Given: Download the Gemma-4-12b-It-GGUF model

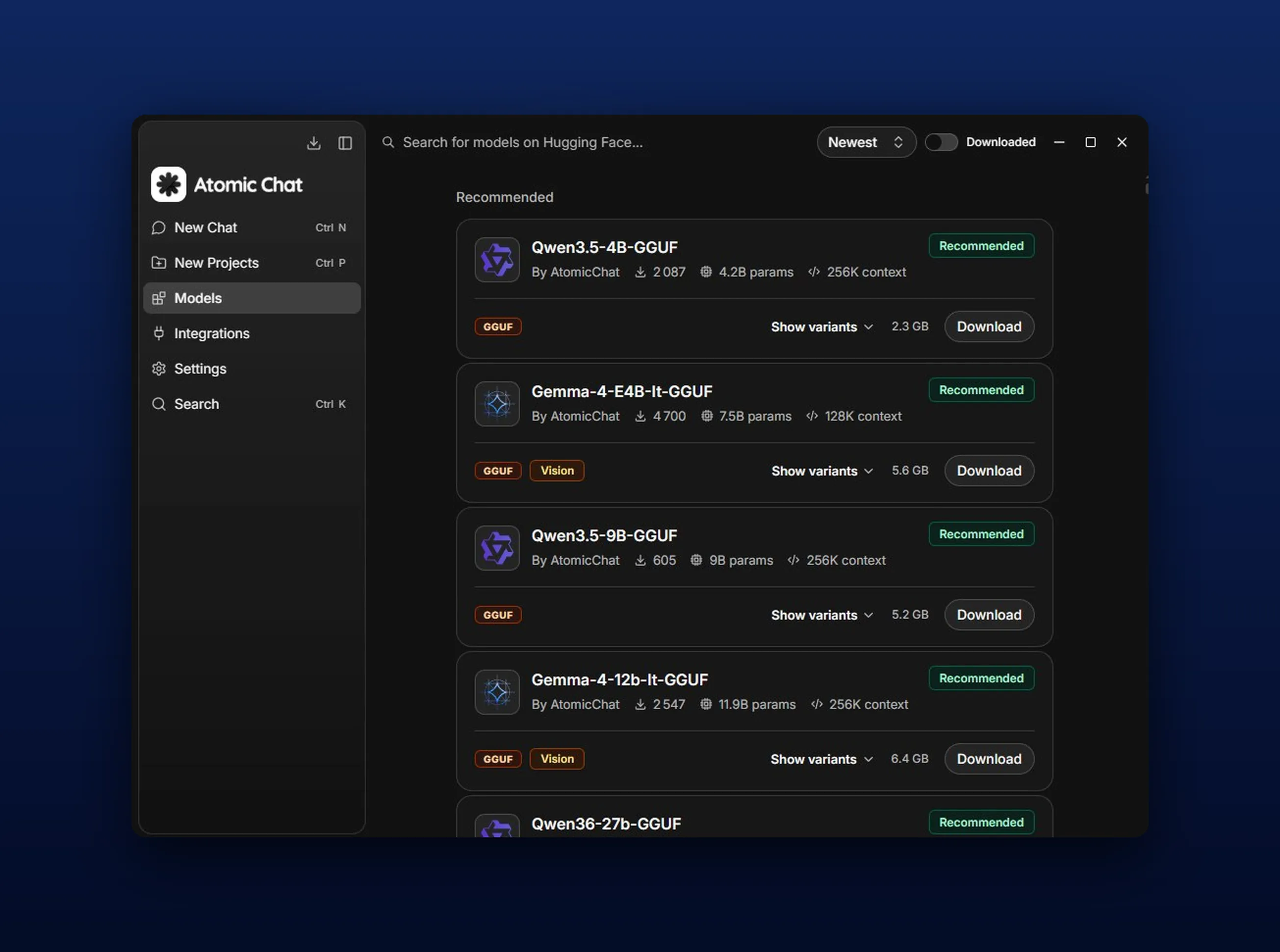Looking at the screenshot, I should point(989,759).
